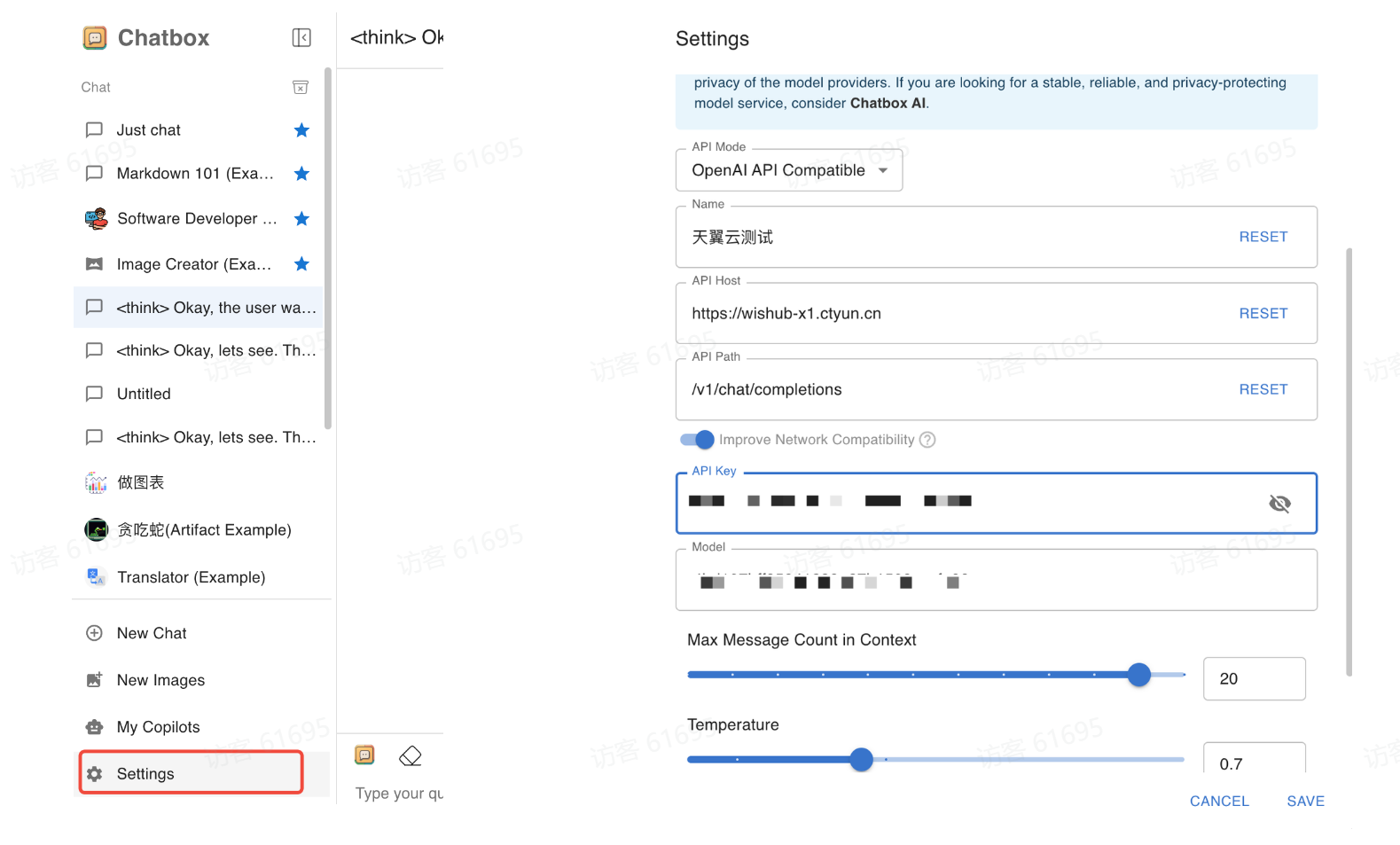Start a New Chat
1400x845 pixels.
tap(202, 633)
